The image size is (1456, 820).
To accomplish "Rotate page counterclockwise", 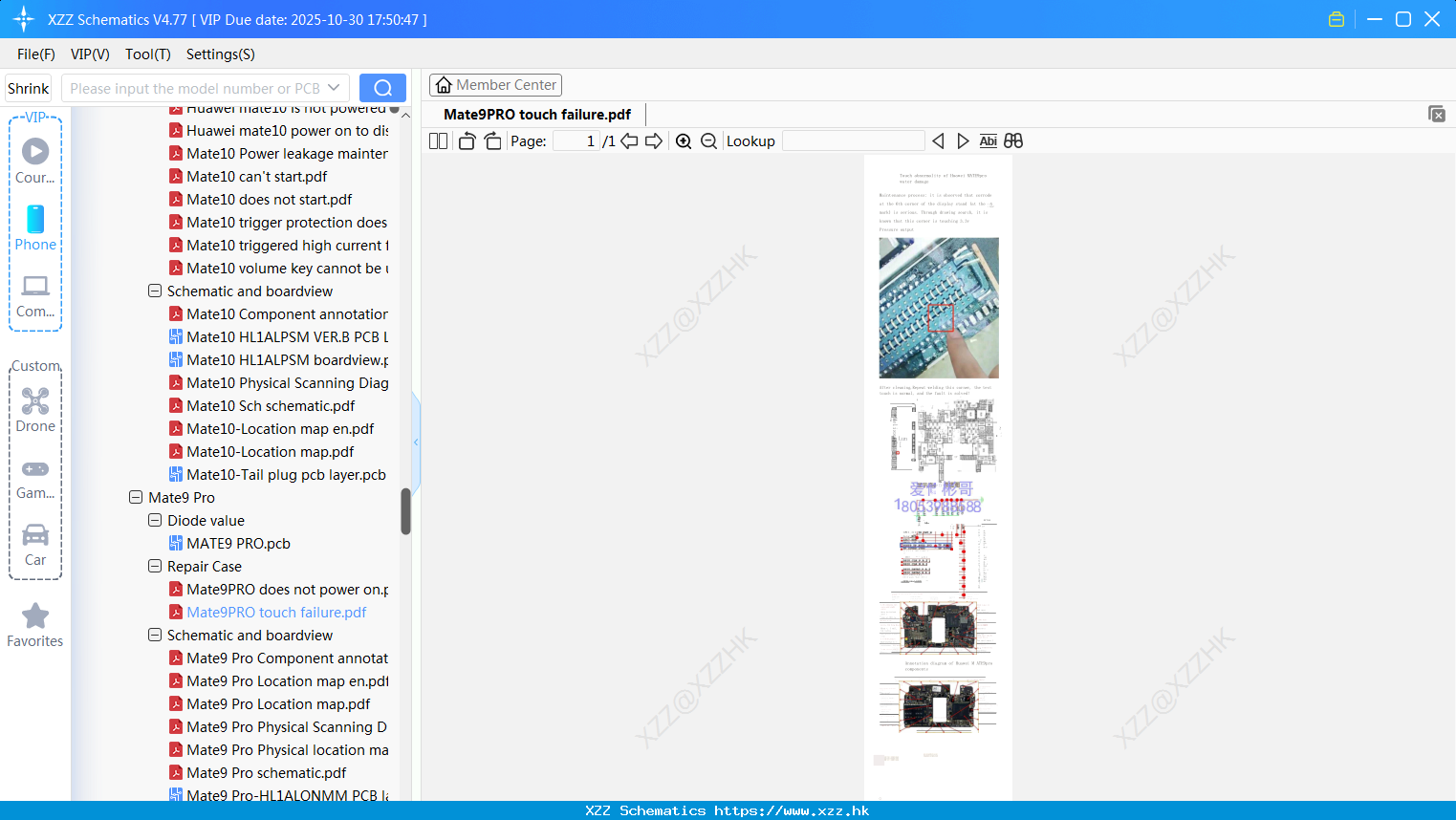I will [467, 141].
